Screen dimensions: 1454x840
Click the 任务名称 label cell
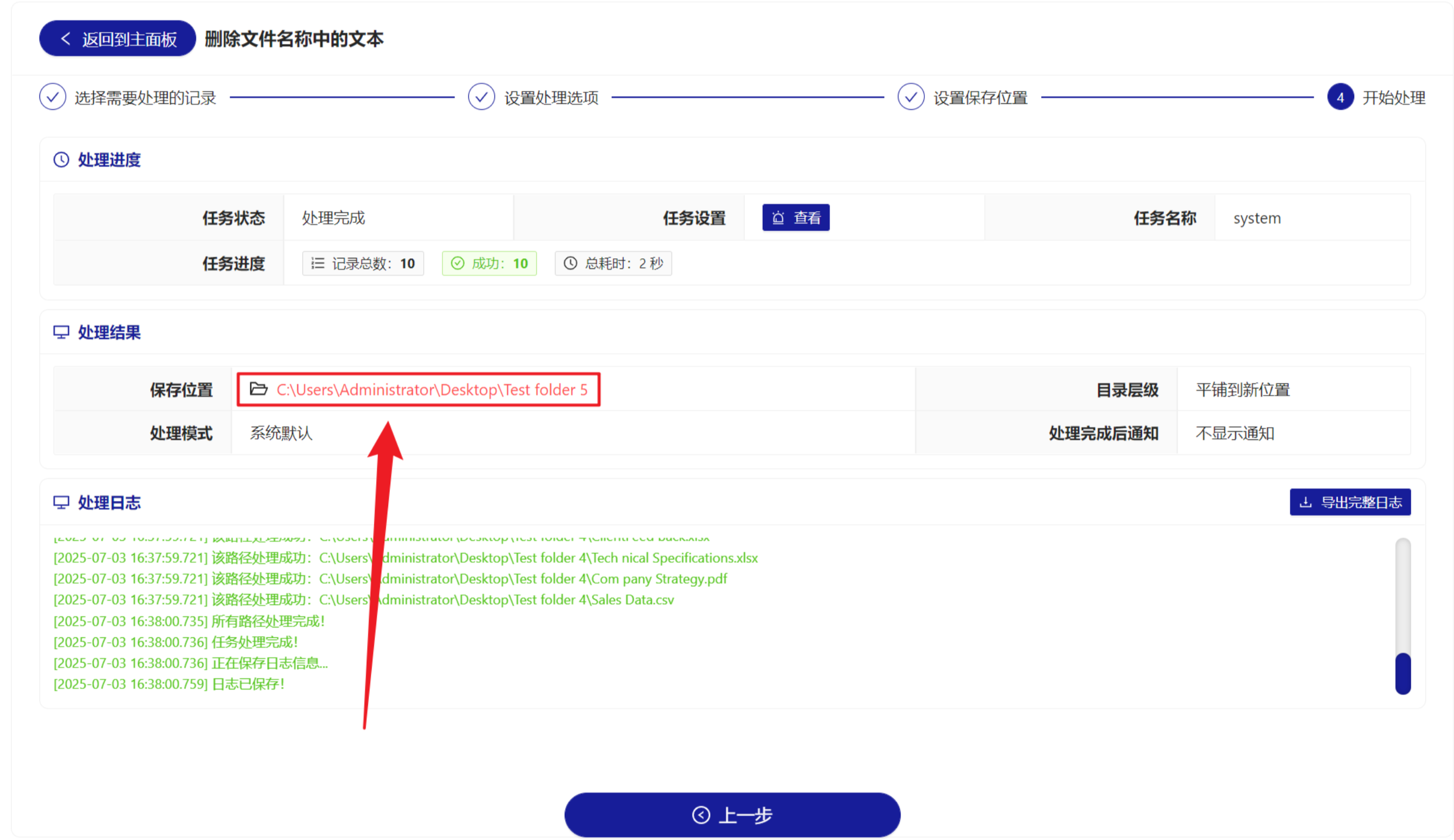point(1100,218)
